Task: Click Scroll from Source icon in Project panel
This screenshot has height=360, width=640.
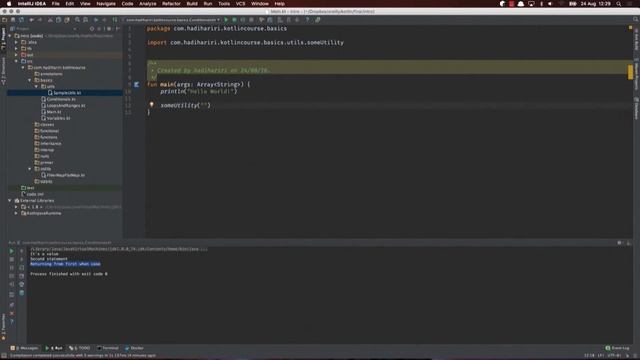Action: pyautogui.click(x=92, y=29)
